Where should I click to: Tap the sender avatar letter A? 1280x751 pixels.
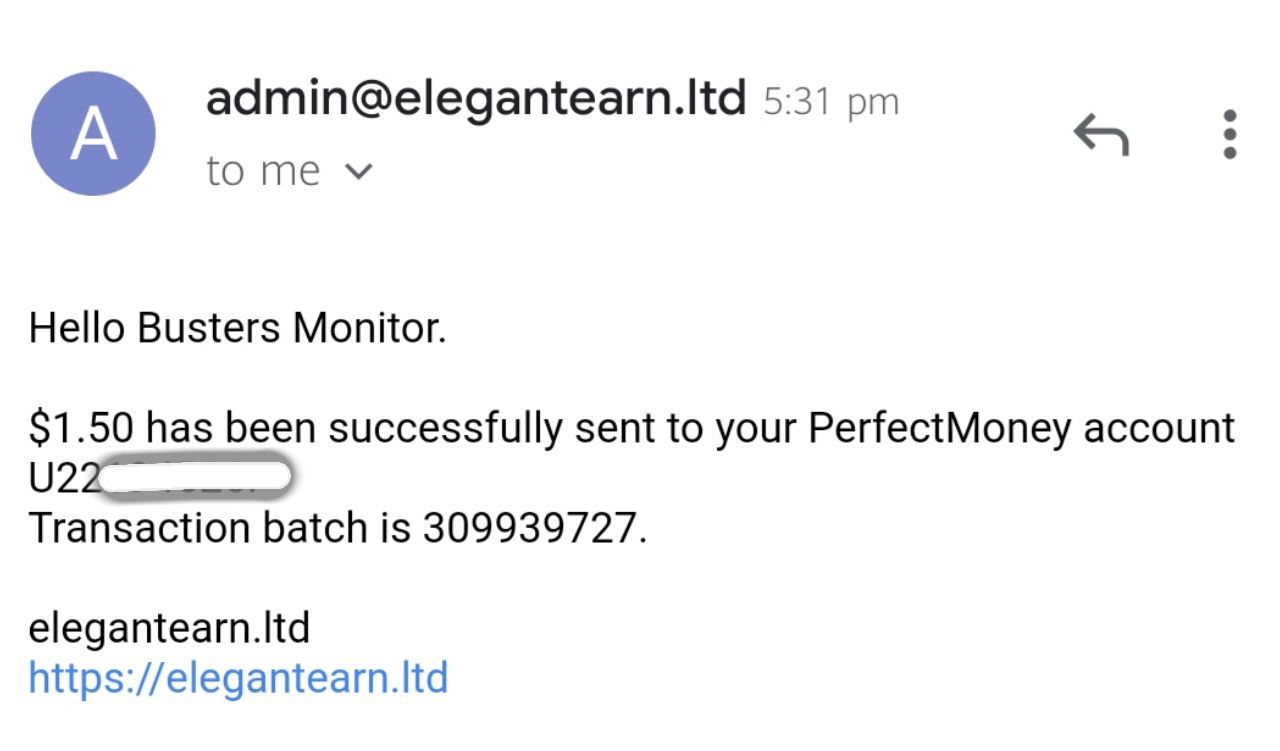(x=93, y=134)
